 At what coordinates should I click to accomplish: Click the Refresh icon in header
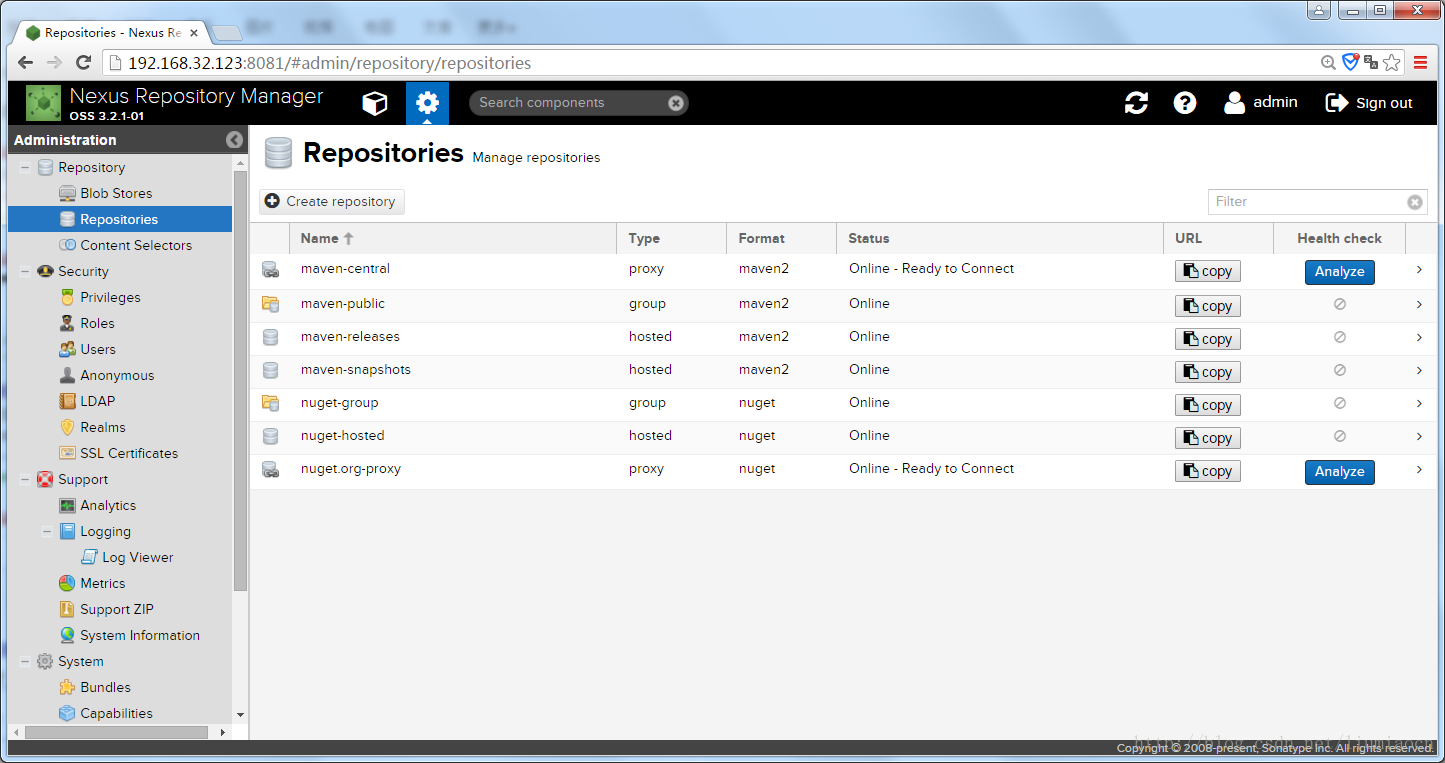(1136, 103)
